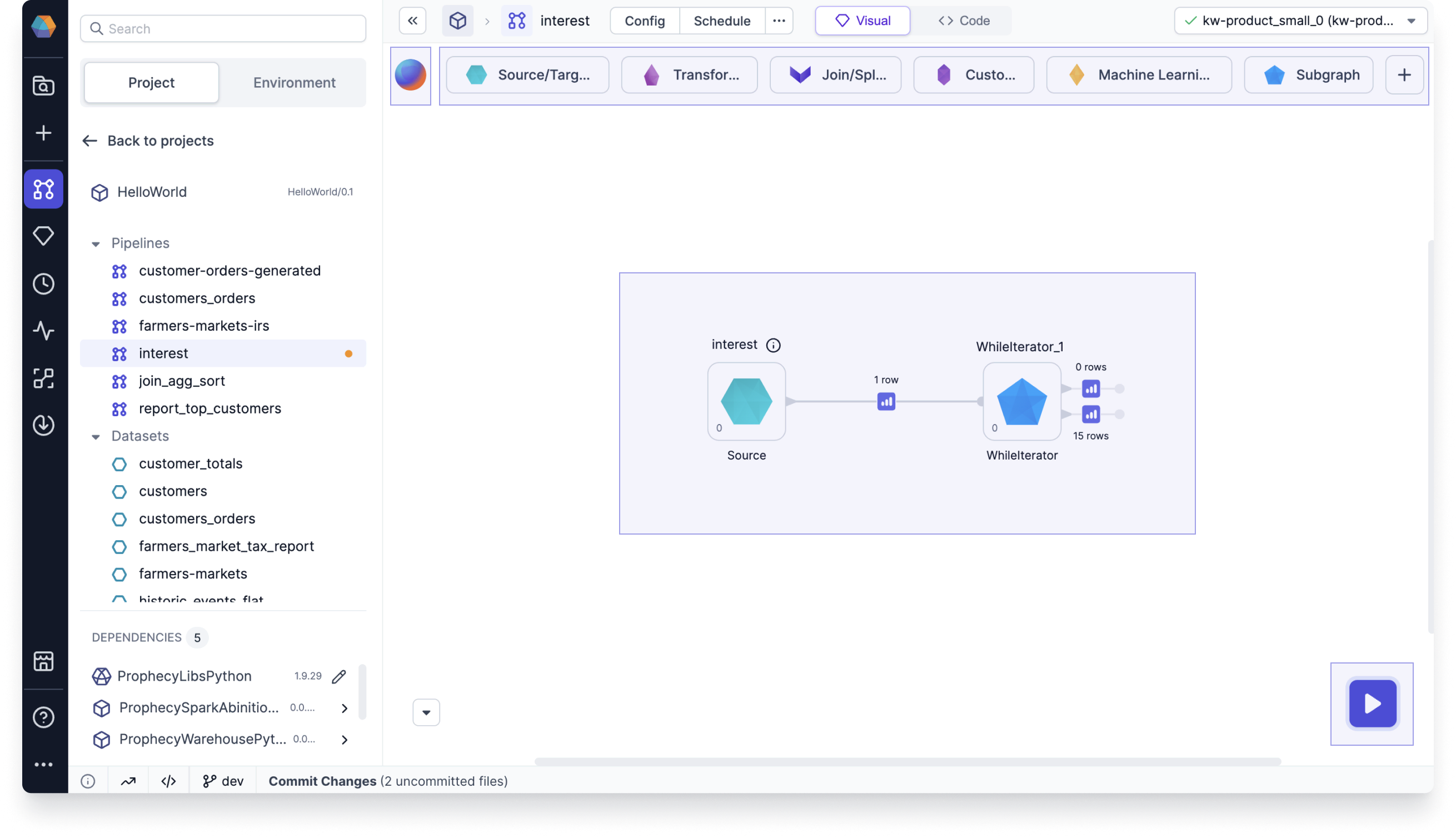Switch to the Schedule tab
The width and height of the screenshot is (1456, 838).
[x=722, y=20]
